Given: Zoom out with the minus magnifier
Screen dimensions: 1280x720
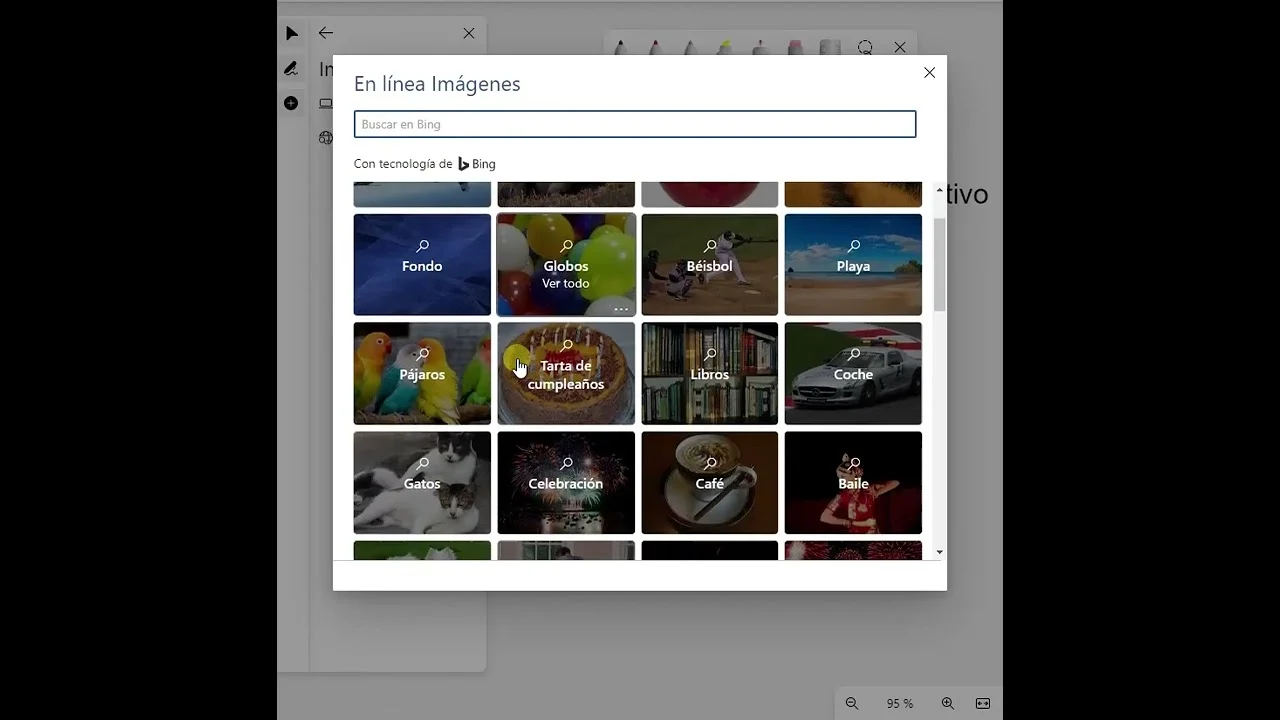Looking at the screenshot, I should 852,703.
